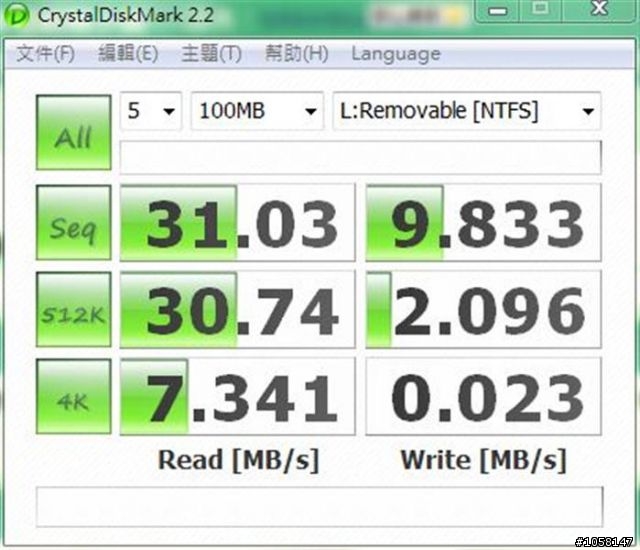Select the 4K read result 7.341
The height and width of the screenshot is (550, 640).
[238, 397]
